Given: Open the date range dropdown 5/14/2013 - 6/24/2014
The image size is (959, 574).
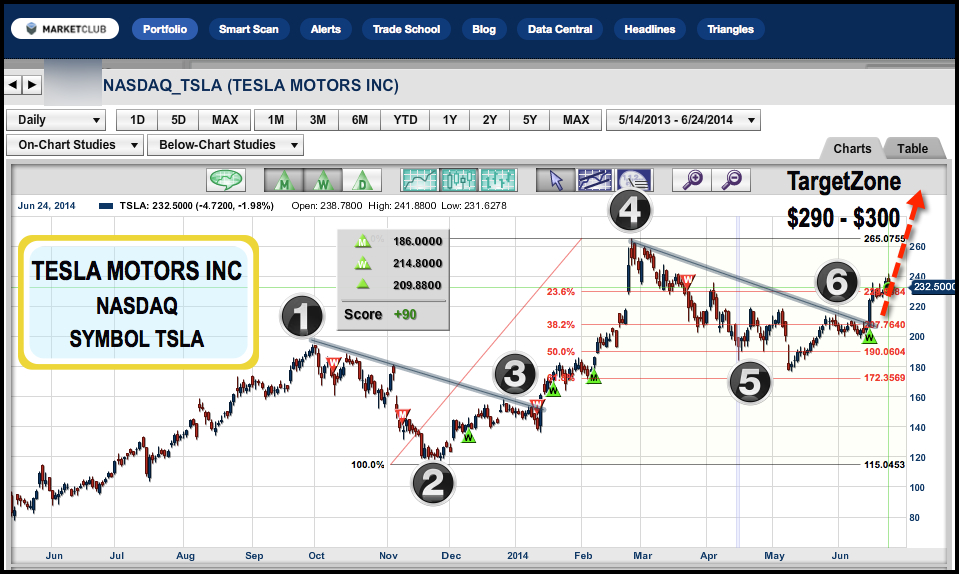Looking at the screenshot, I should pos(683,120).
